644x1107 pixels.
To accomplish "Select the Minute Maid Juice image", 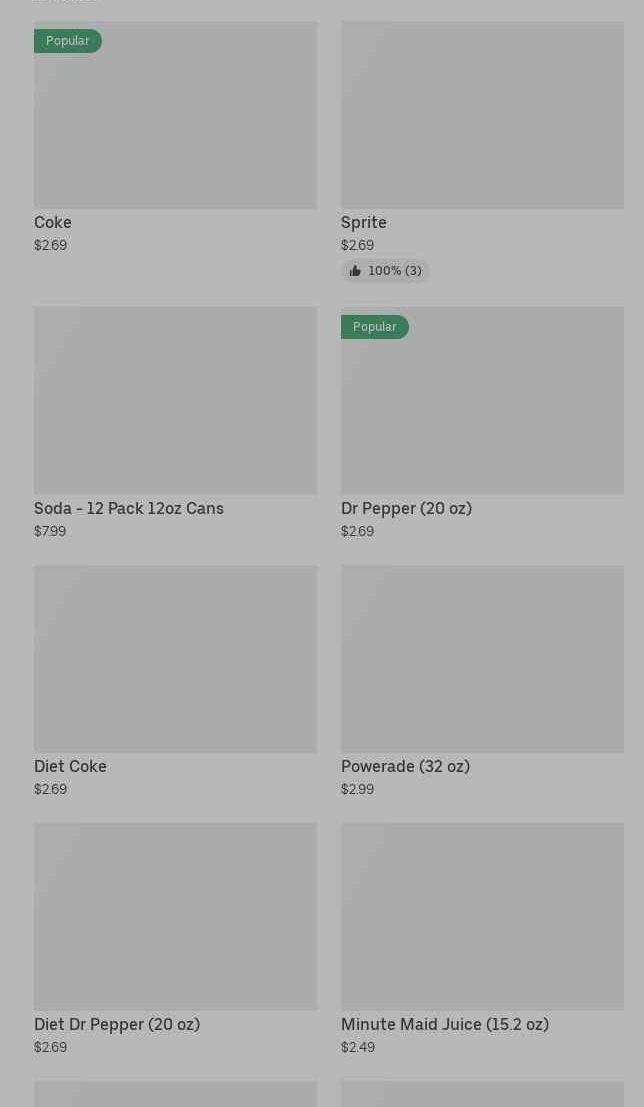I will (482, 916).
